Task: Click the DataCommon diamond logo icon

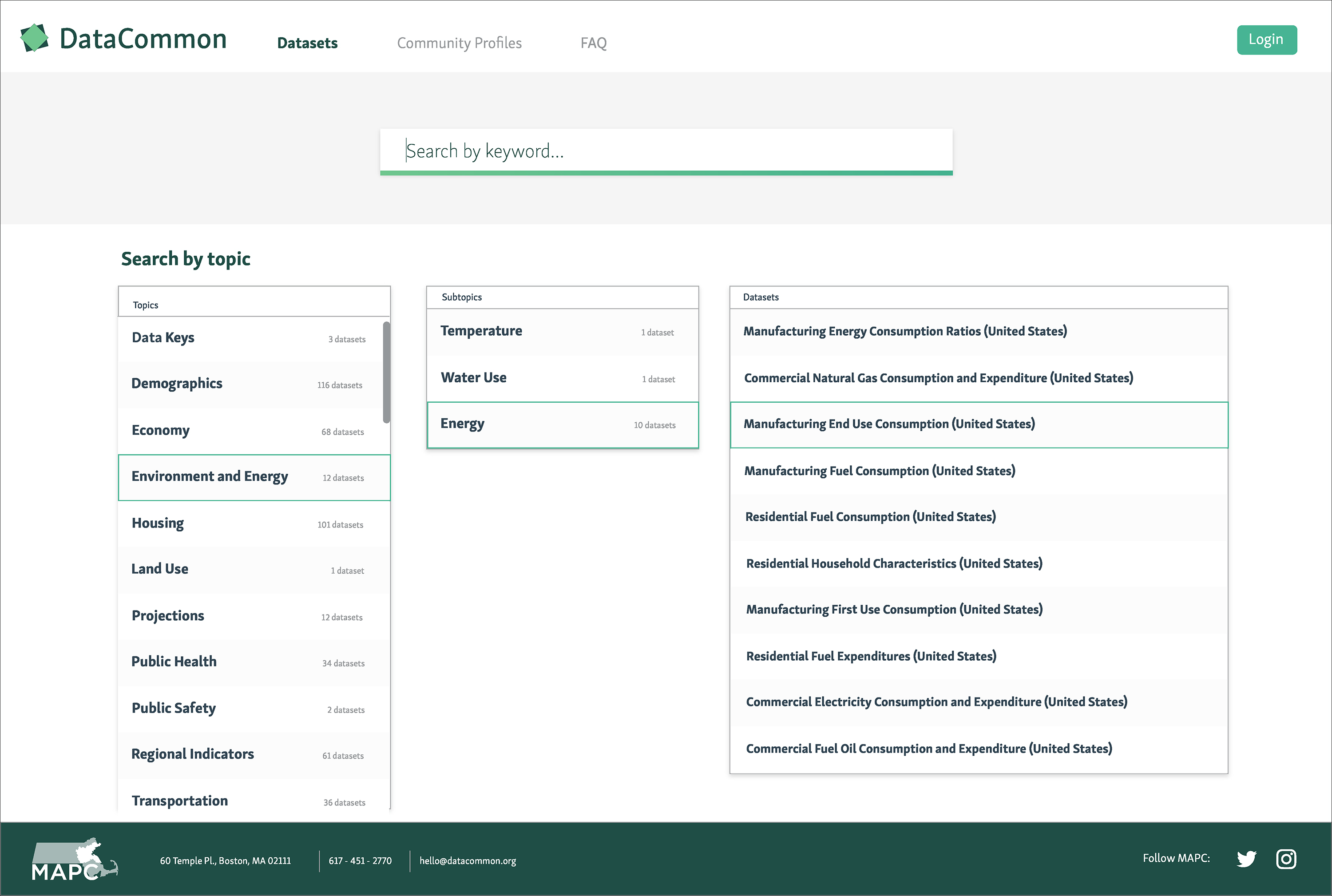Action: (34, 38)
